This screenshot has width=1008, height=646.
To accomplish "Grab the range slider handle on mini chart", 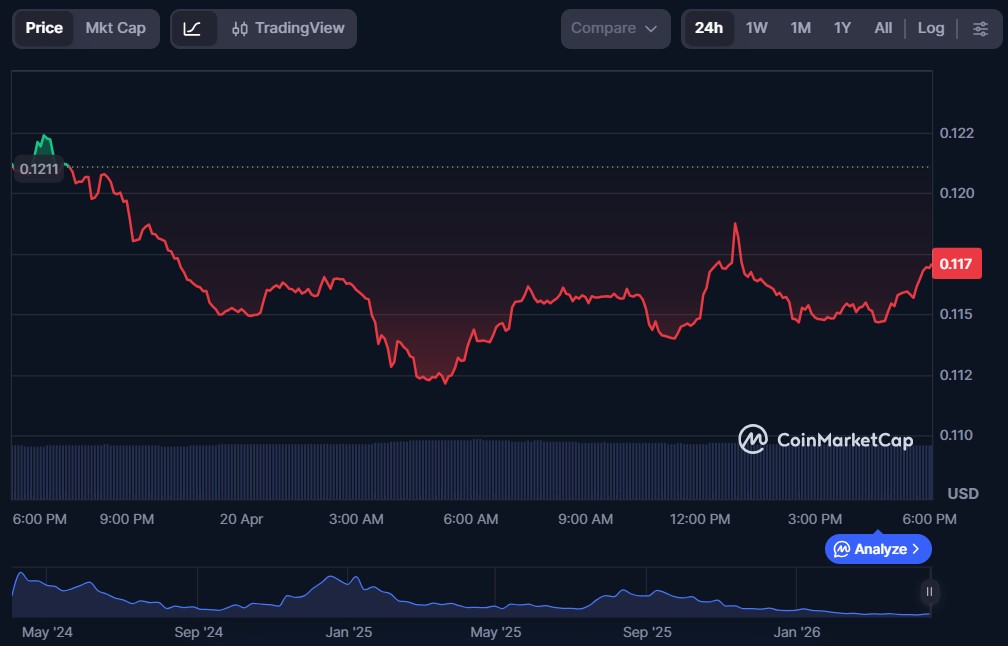I will tap(929, 592).
